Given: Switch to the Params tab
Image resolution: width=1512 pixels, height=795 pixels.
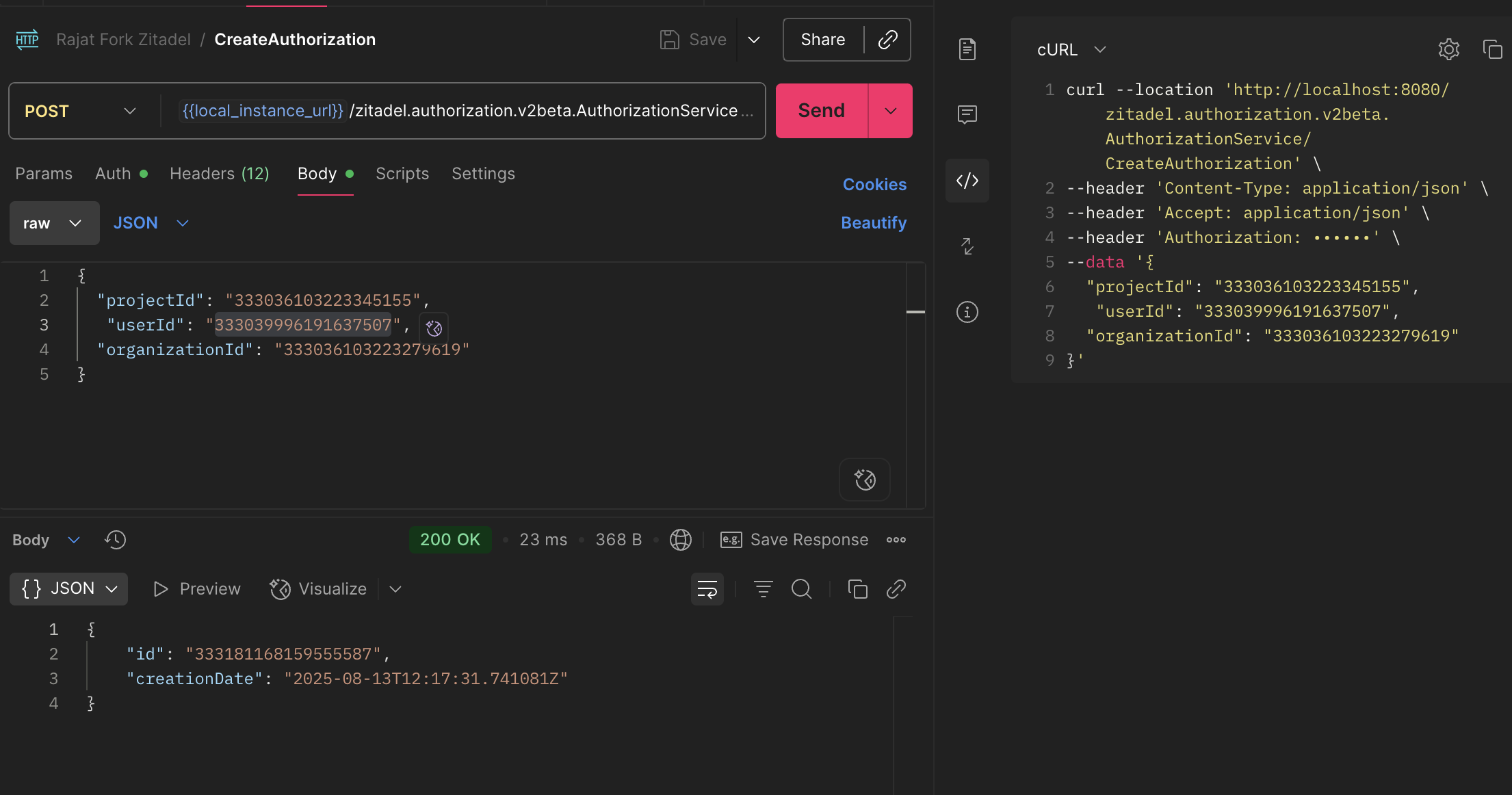Looking at the screenshot, I should point(44,174).
